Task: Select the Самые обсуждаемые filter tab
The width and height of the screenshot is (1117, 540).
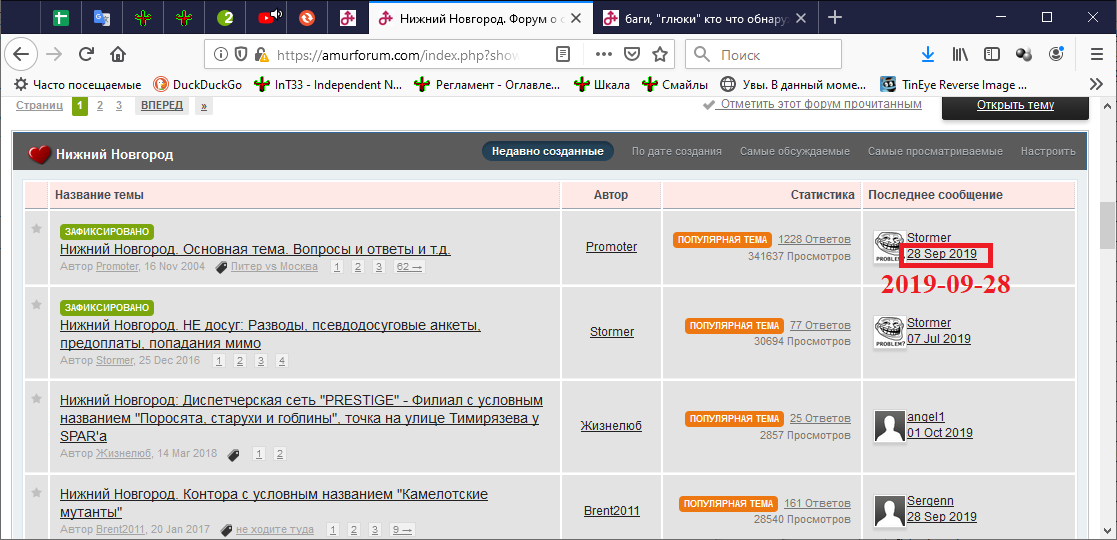Action: click(794, 151)
